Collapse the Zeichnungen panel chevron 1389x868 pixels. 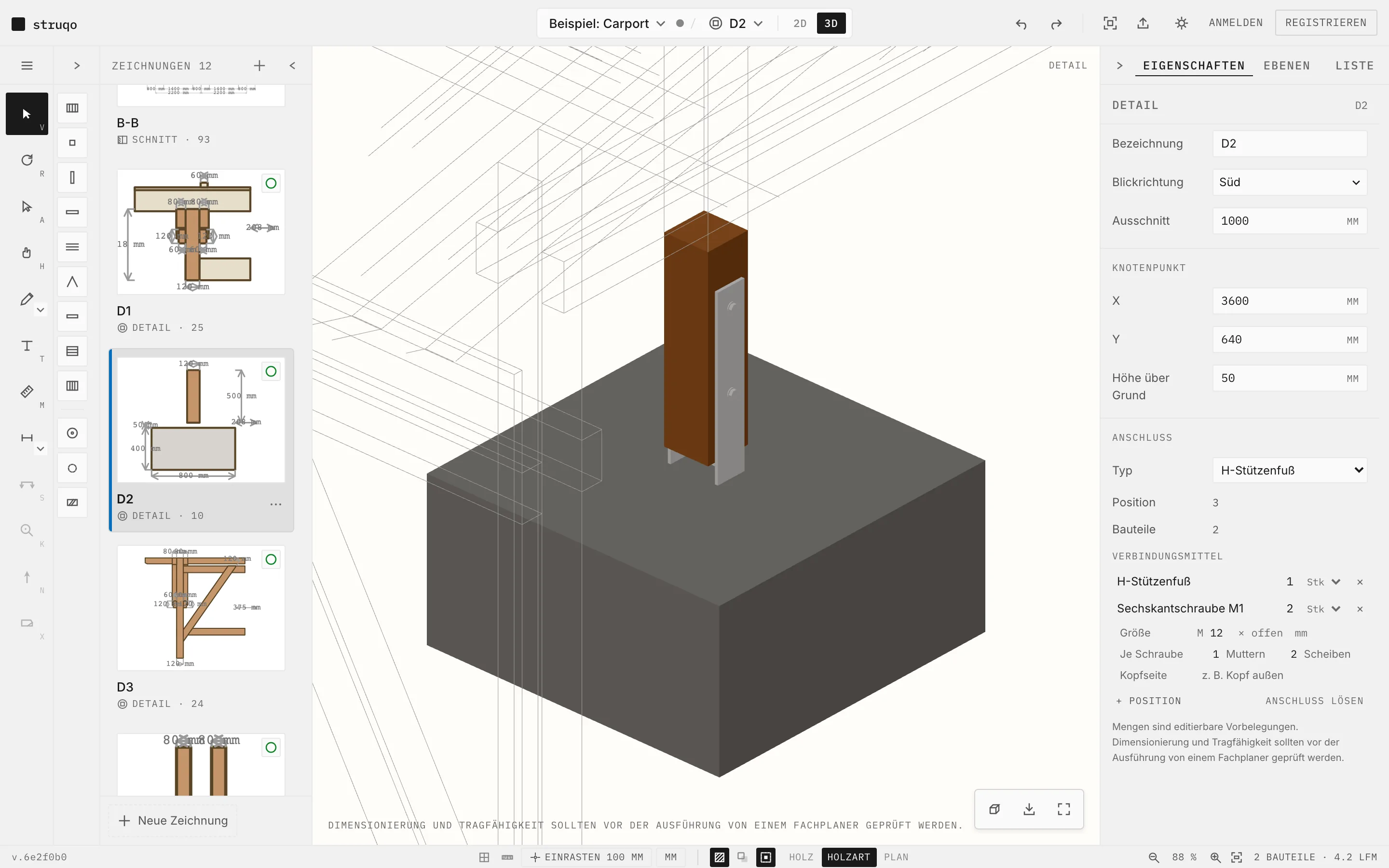(293, 66)
